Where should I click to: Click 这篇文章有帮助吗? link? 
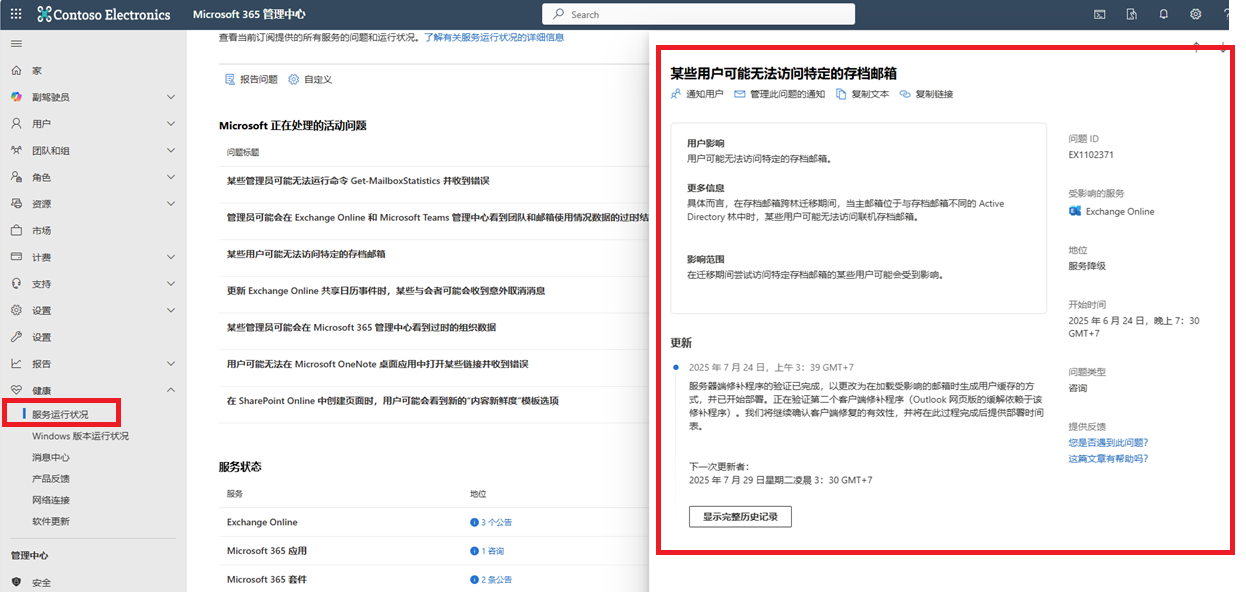(1108, 458)
